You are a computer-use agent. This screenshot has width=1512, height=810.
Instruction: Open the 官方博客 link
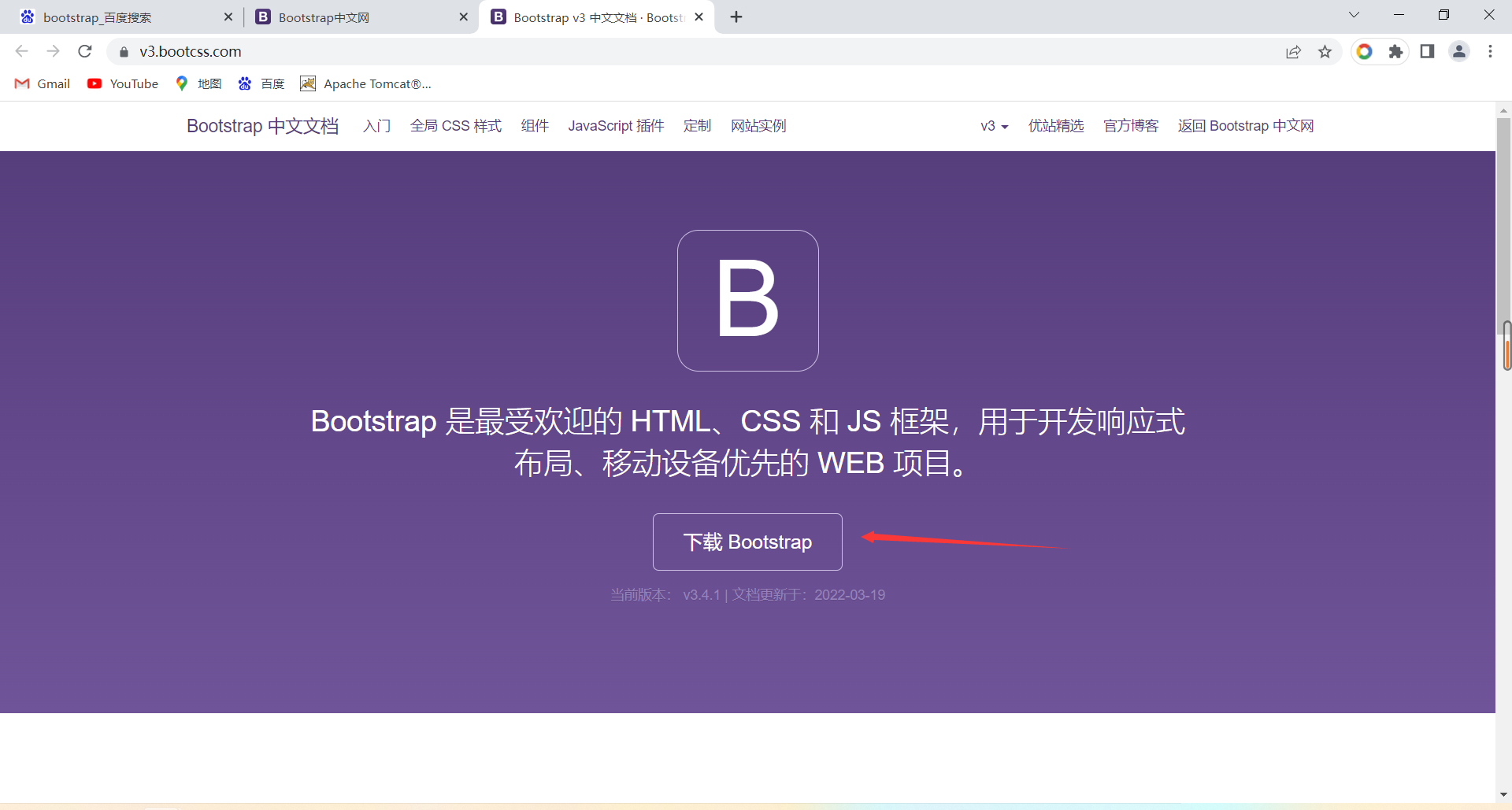(1131, 126)
